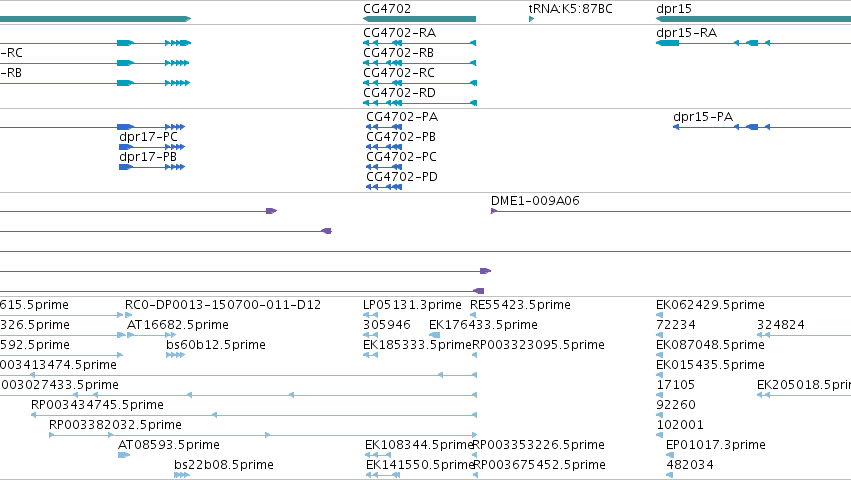Select the EP01017.3prime EST
Viewport: 851px width, 480px height.
[716, 445]
